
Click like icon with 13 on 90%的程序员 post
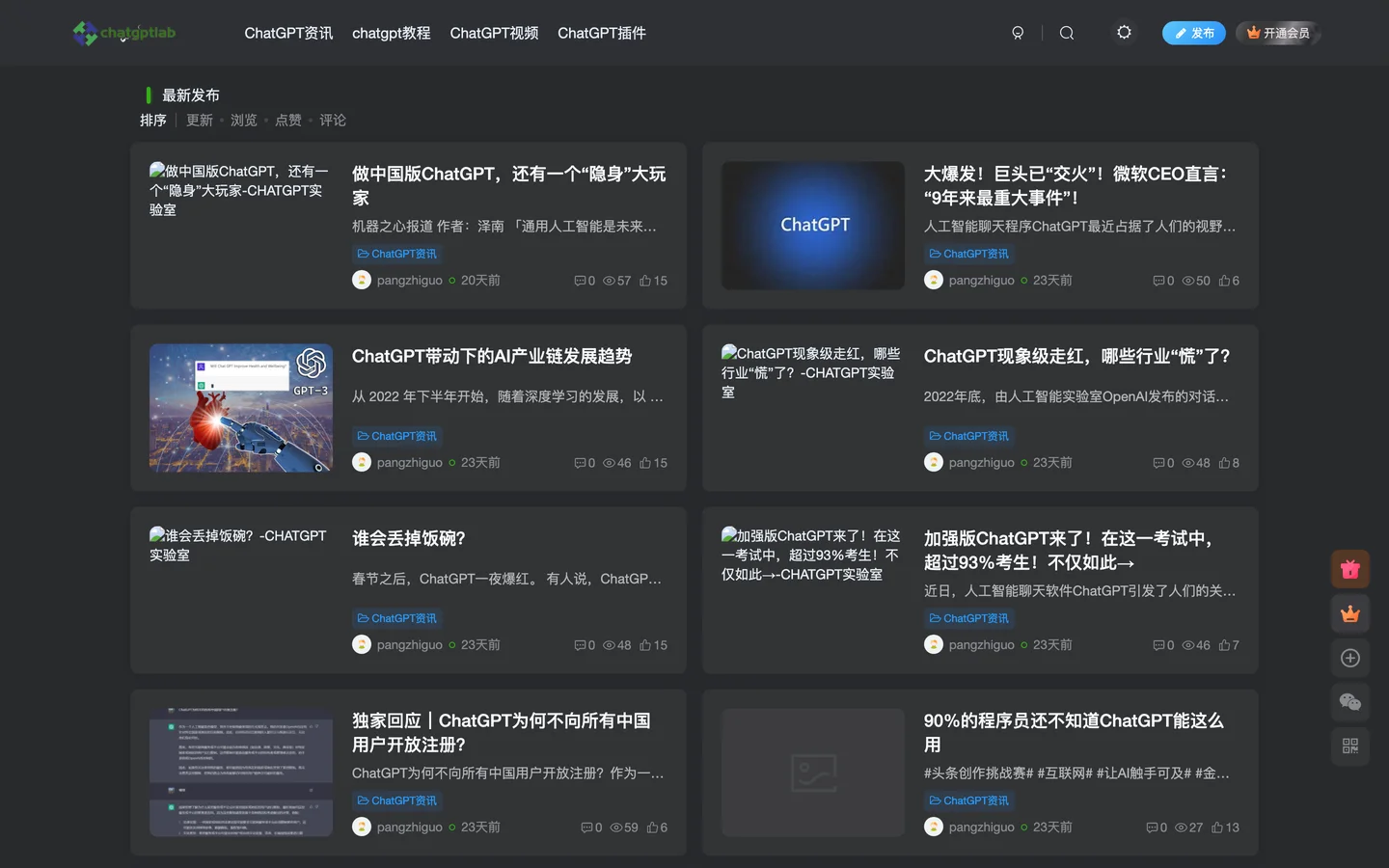(x=1217, y=827)
